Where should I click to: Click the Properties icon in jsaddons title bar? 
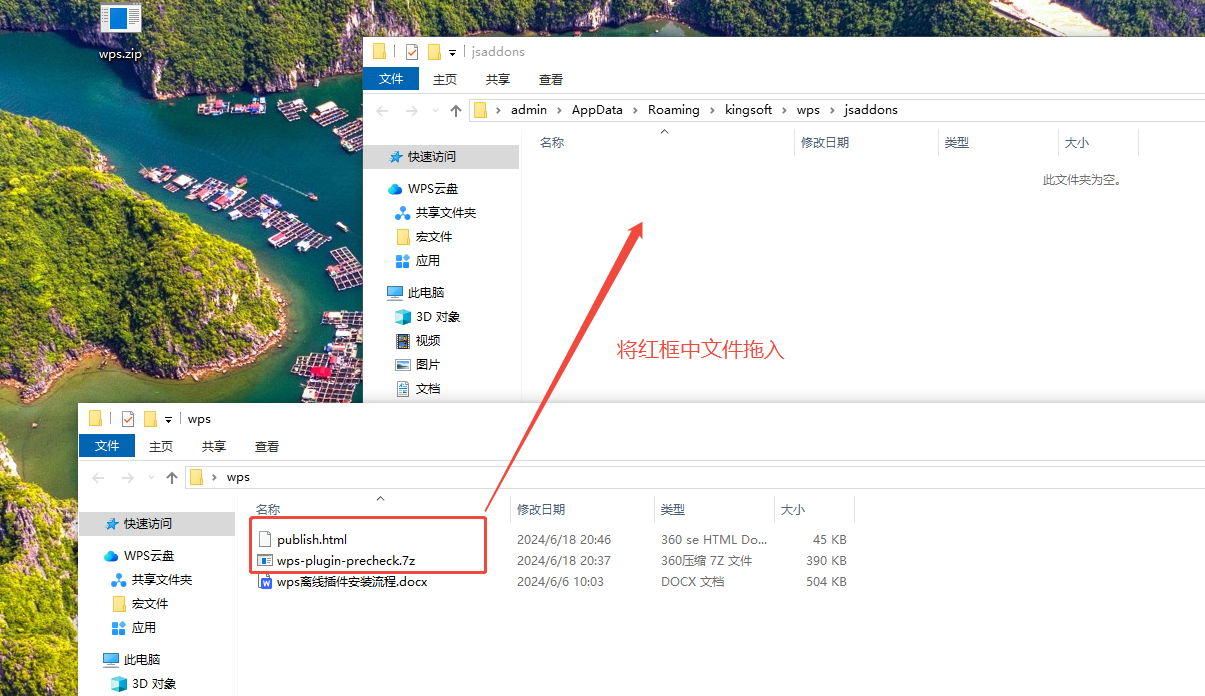(x=412, y=52)
